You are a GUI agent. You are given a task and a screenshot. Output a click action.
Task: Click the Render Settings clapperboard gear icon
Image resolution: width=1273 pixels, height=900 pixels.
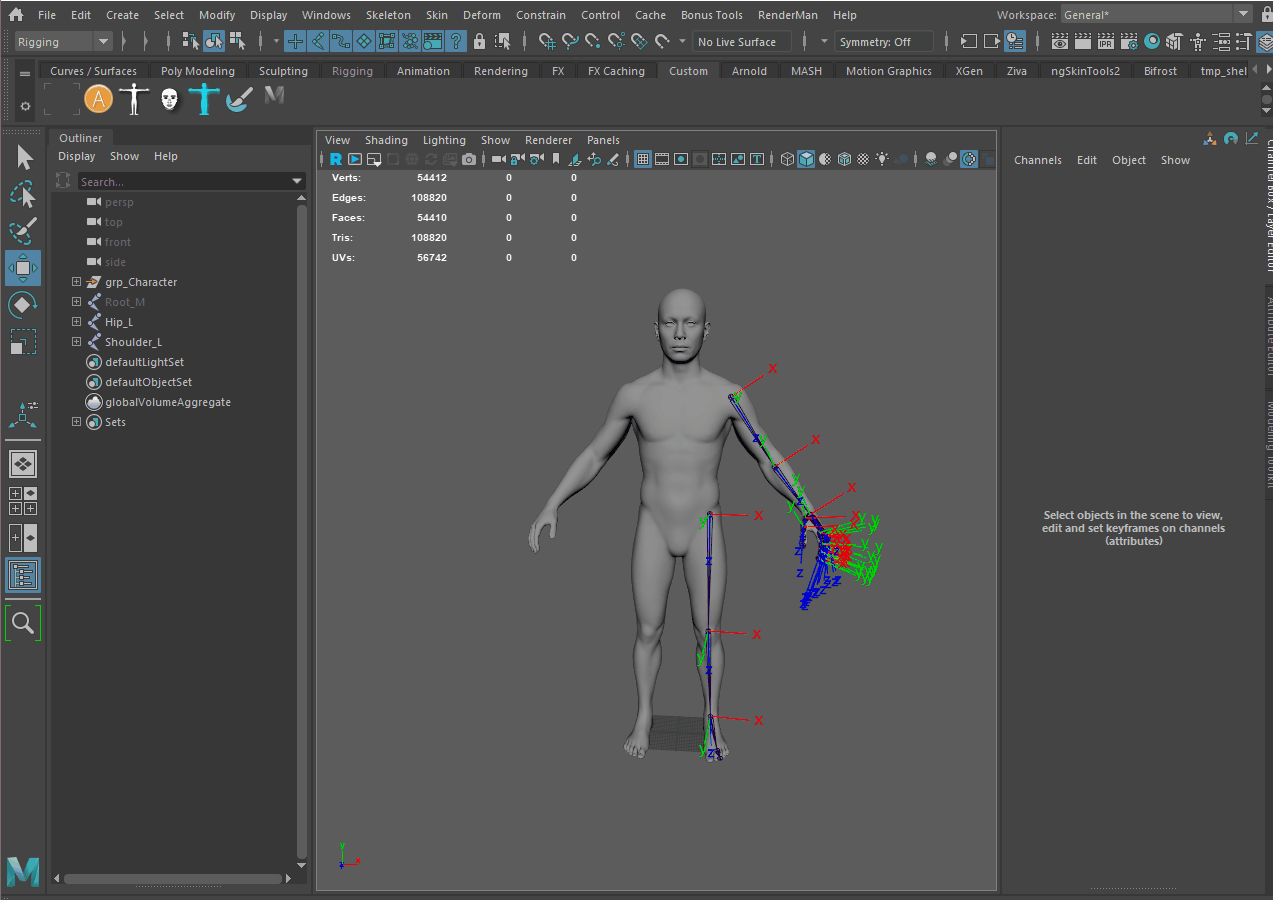click(x=1128, y=42)
